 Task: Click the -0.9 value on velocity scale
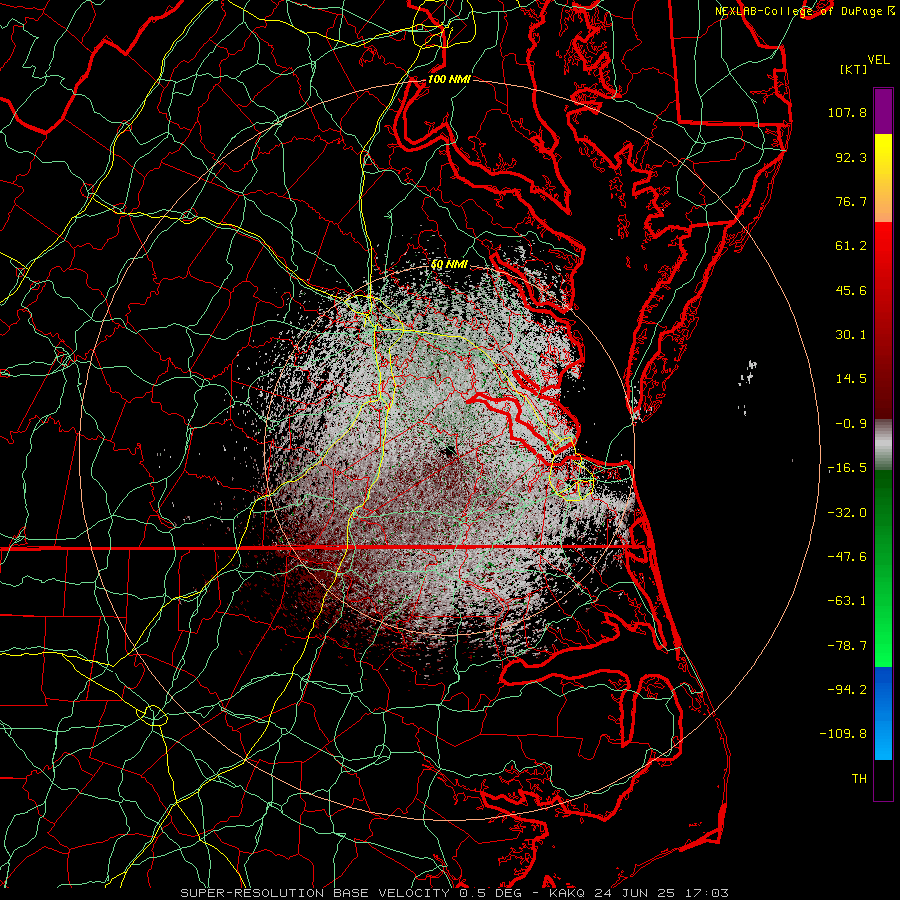point(851,424)
